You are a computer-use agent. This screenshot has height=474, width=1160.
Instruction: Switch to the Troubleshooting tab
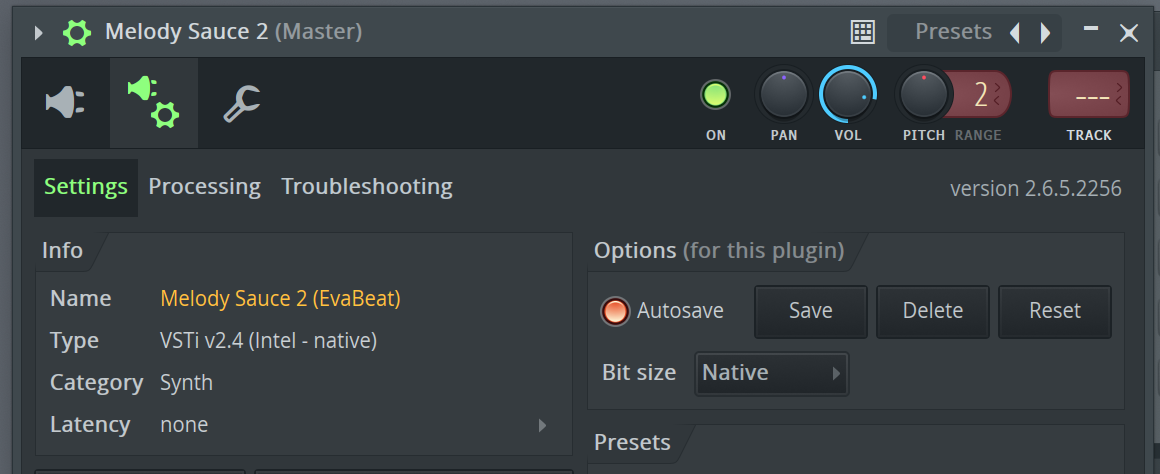point(366,187)
